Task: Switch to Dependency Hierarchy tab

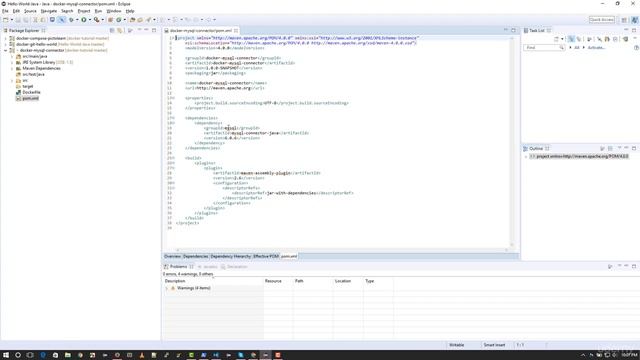Action: pos(230,256)
